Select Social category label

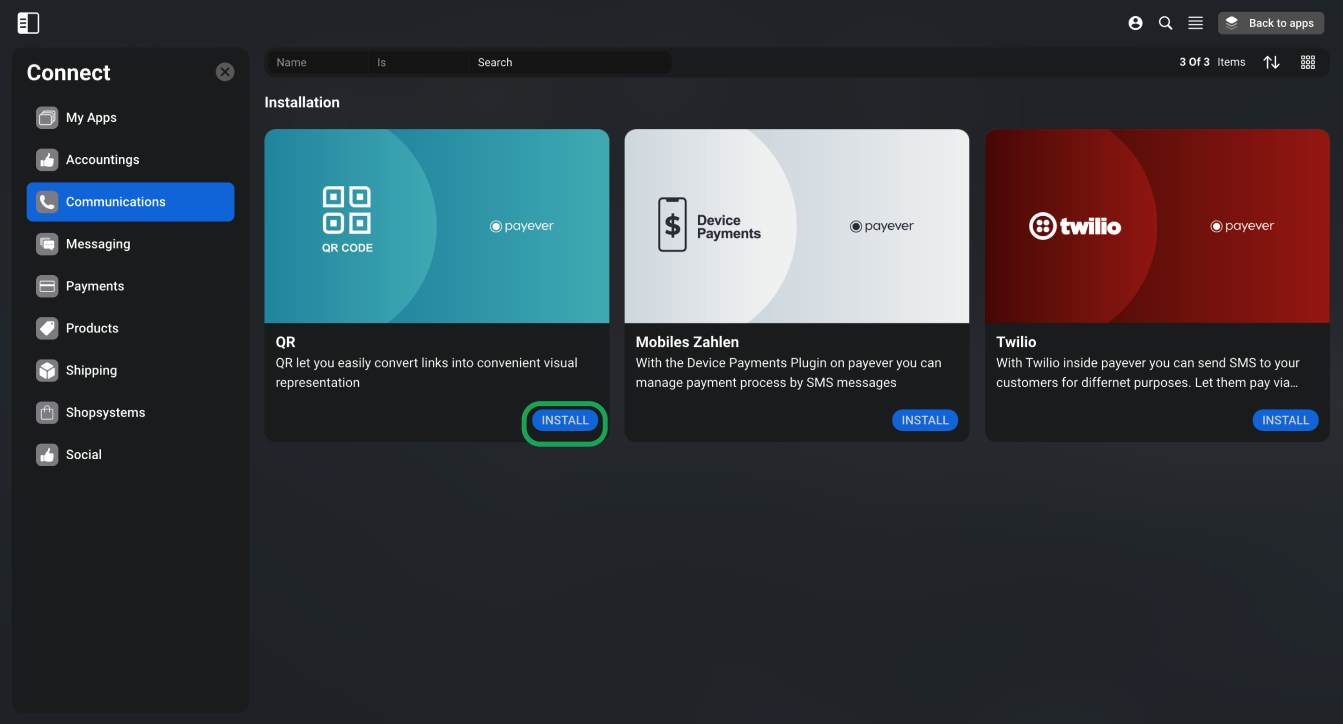84,454
